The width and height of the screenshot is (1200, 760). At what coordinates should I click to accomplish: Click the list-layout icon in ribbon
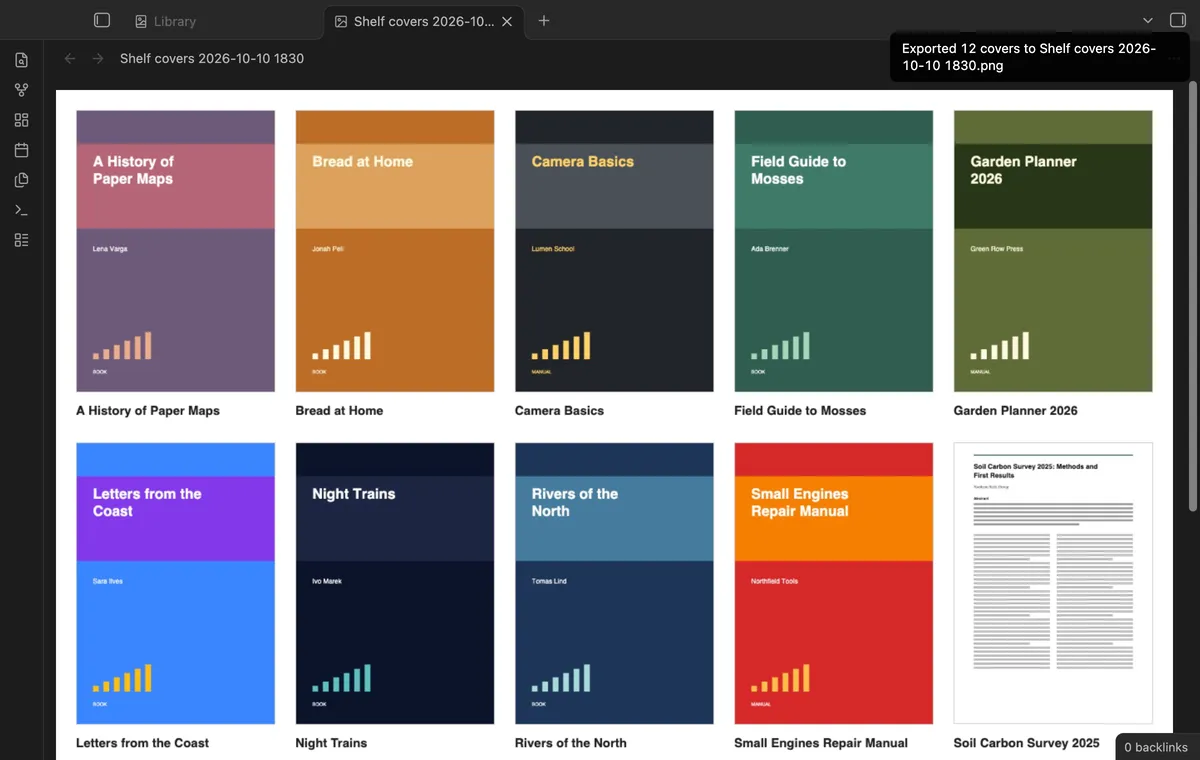point(21,240)
